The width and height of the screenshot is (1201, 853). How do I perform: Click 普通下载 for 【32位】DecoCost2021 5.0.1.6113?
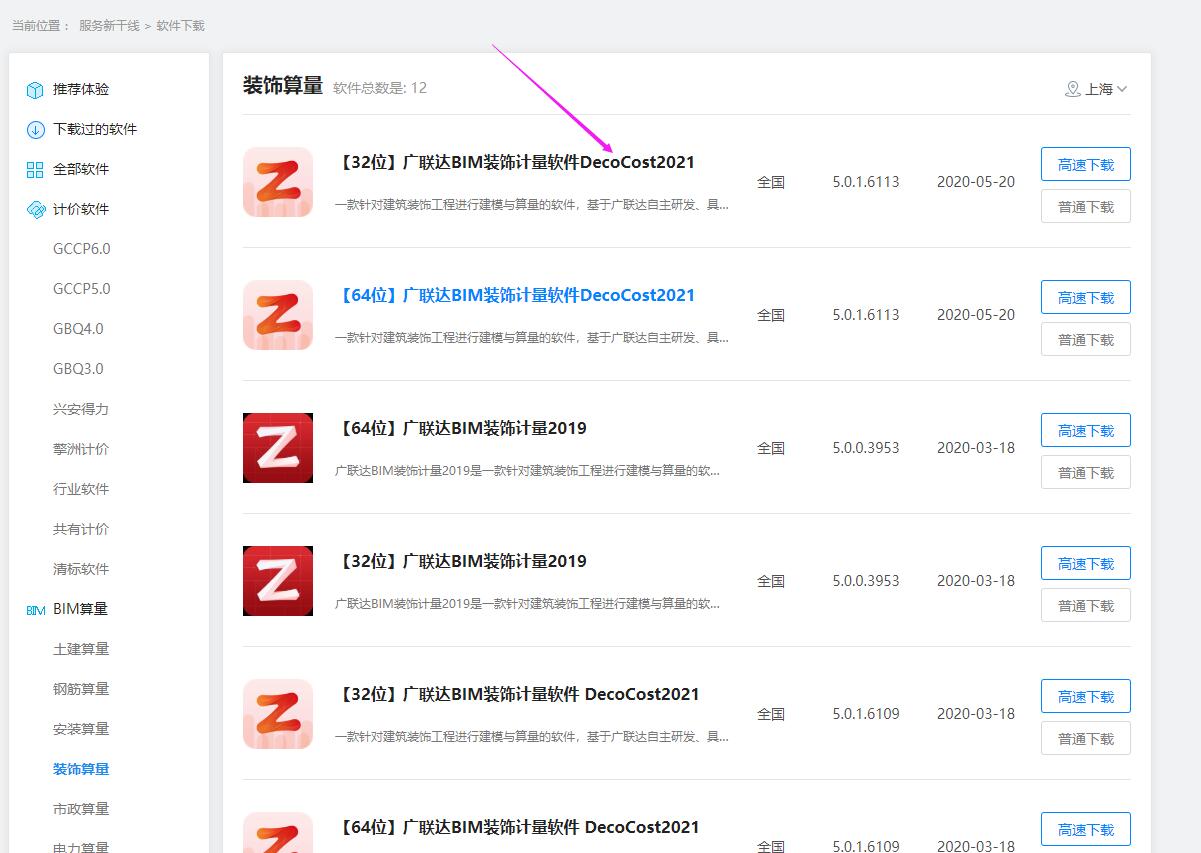(x=1086, y=206)
